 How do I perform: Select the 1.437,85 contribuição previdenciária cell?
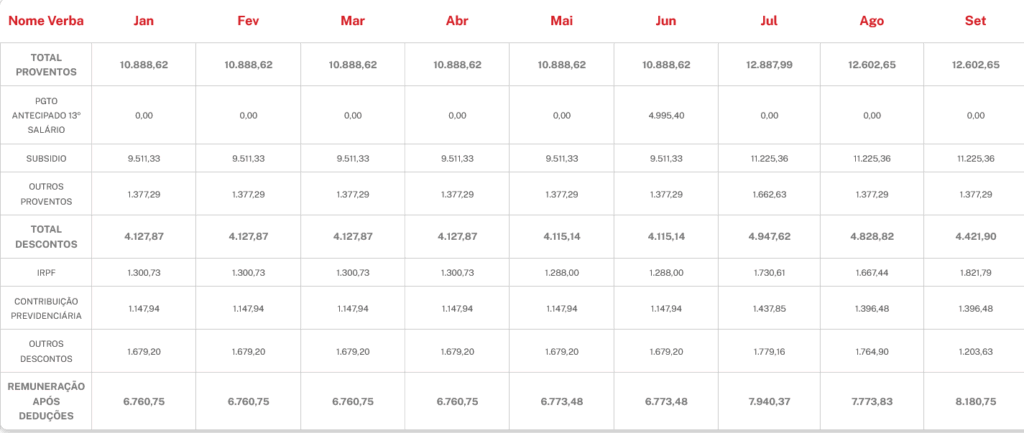[x=769, y=308]
